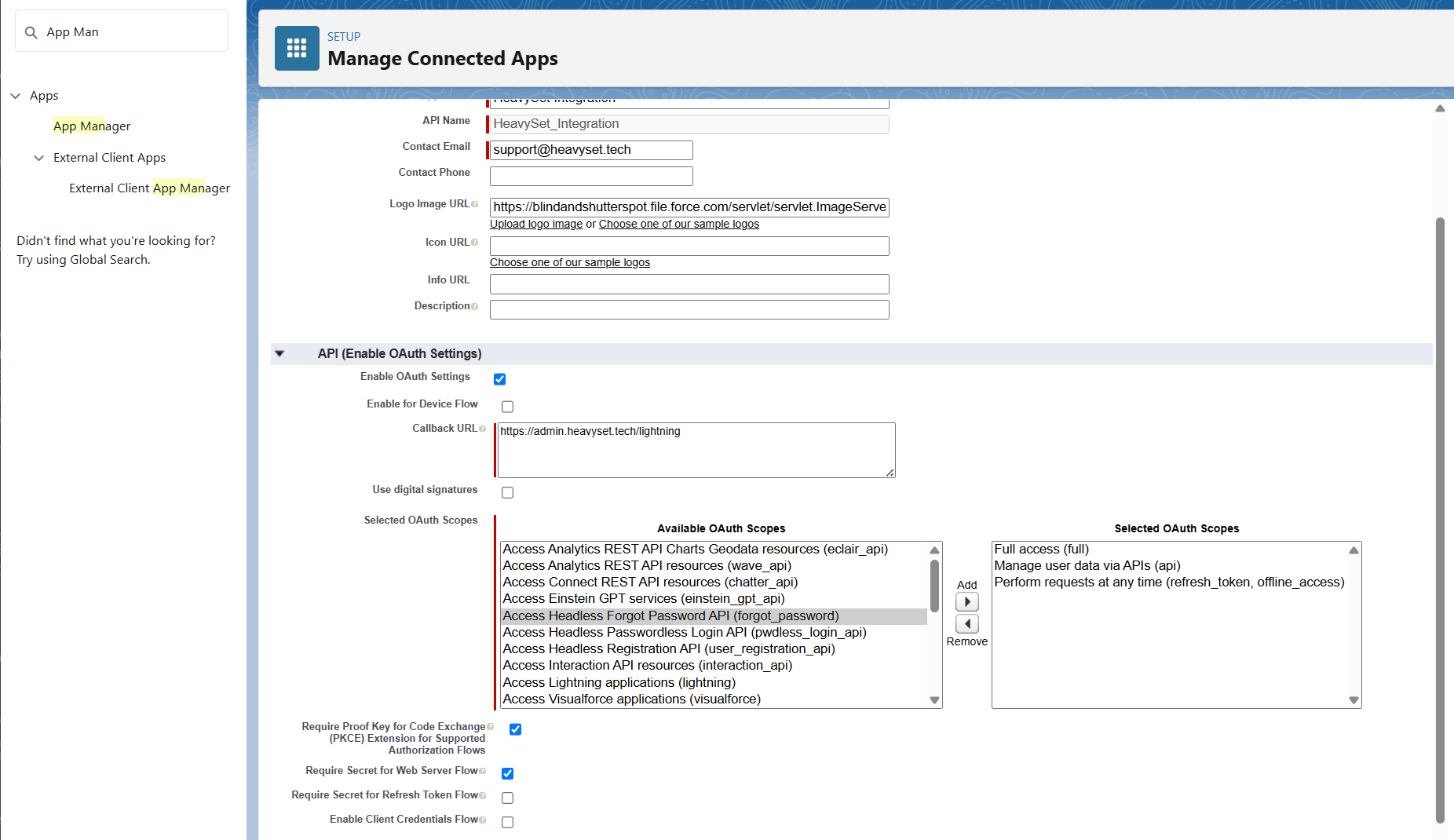
Task: Click the main page vertical scrollbar thumb
Action: [x=1440, y=518]
